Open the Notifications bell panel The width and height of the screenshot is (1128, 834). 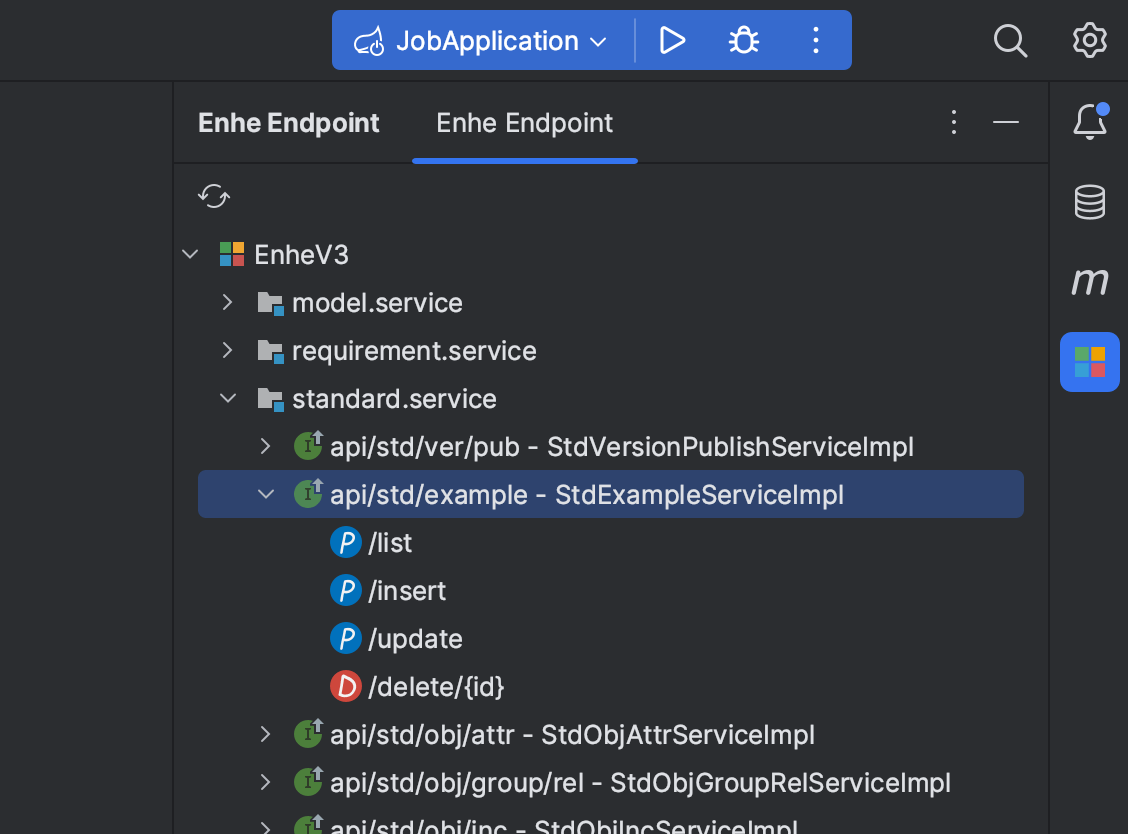(1089, 121)
